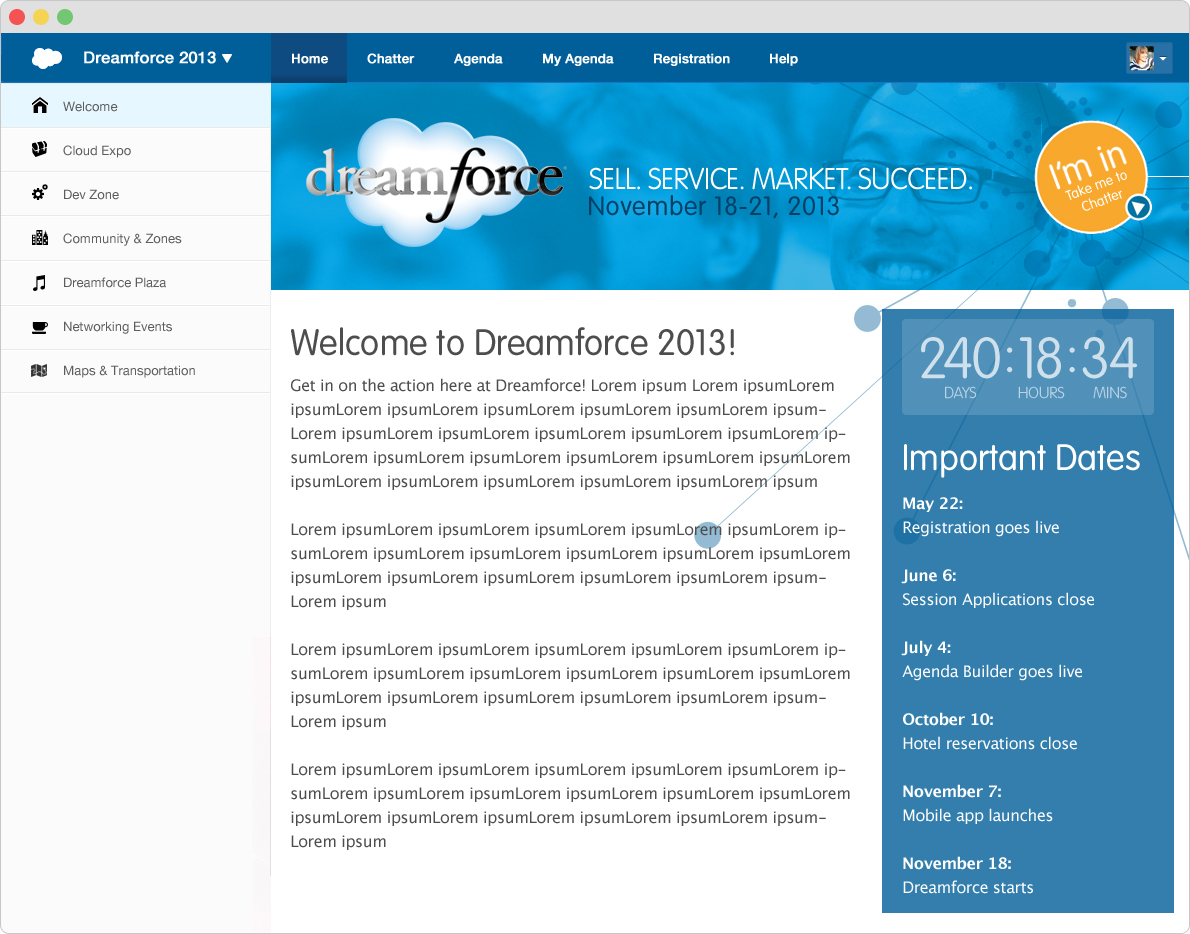This screenshot has height=934, width=1190.
Task: Click the Dreamforce Plaza music note icon
Action: pyautogui.click(x=39, y=282)
